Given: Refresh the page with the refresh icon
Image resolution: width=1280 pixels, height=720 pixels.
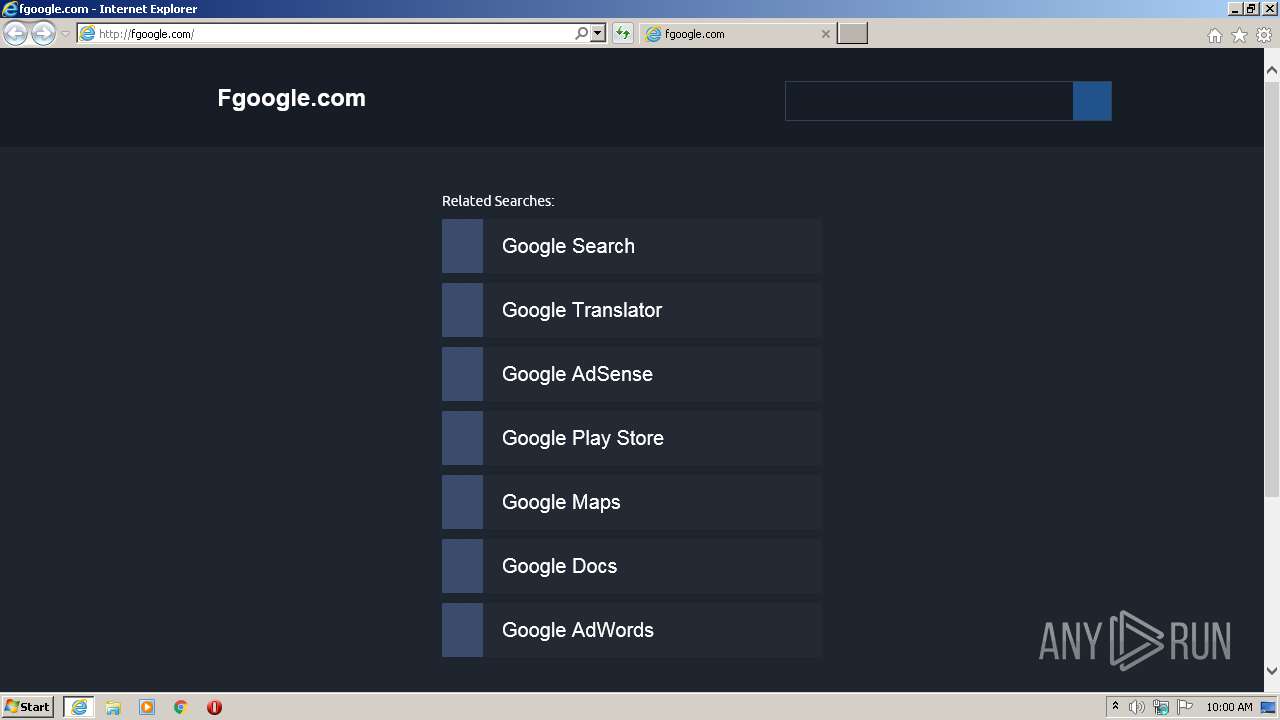Looking at the screenshot, I should point(623,33).
